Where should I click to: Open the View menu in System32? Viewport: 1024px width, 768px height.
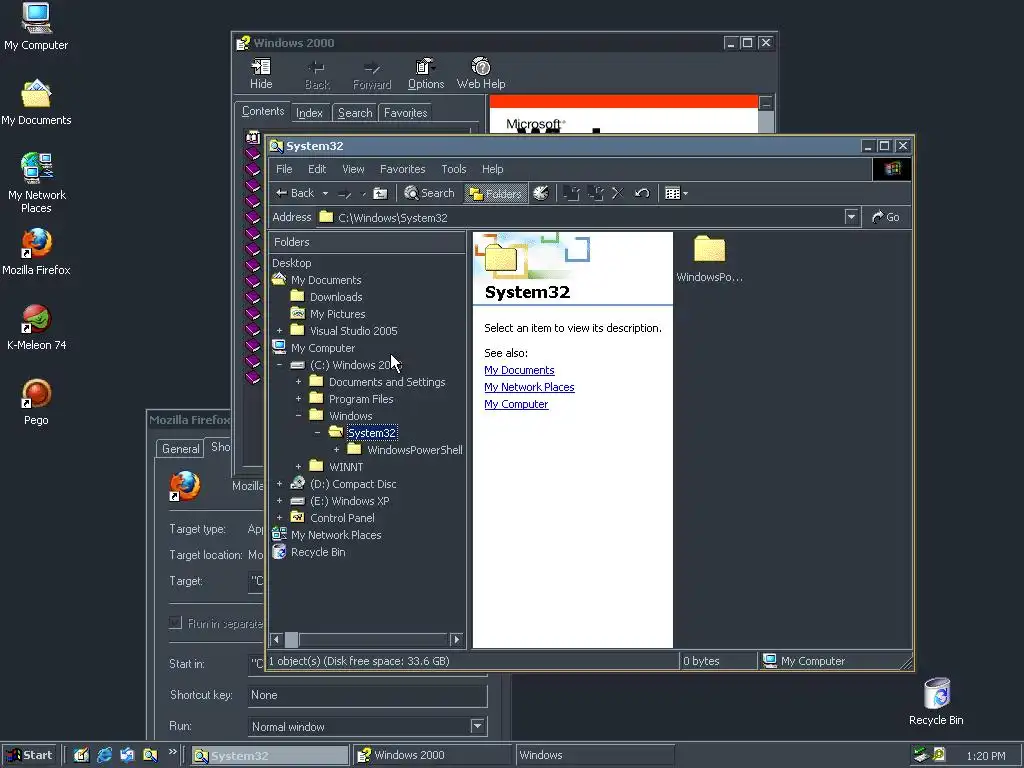pos(353,169)
